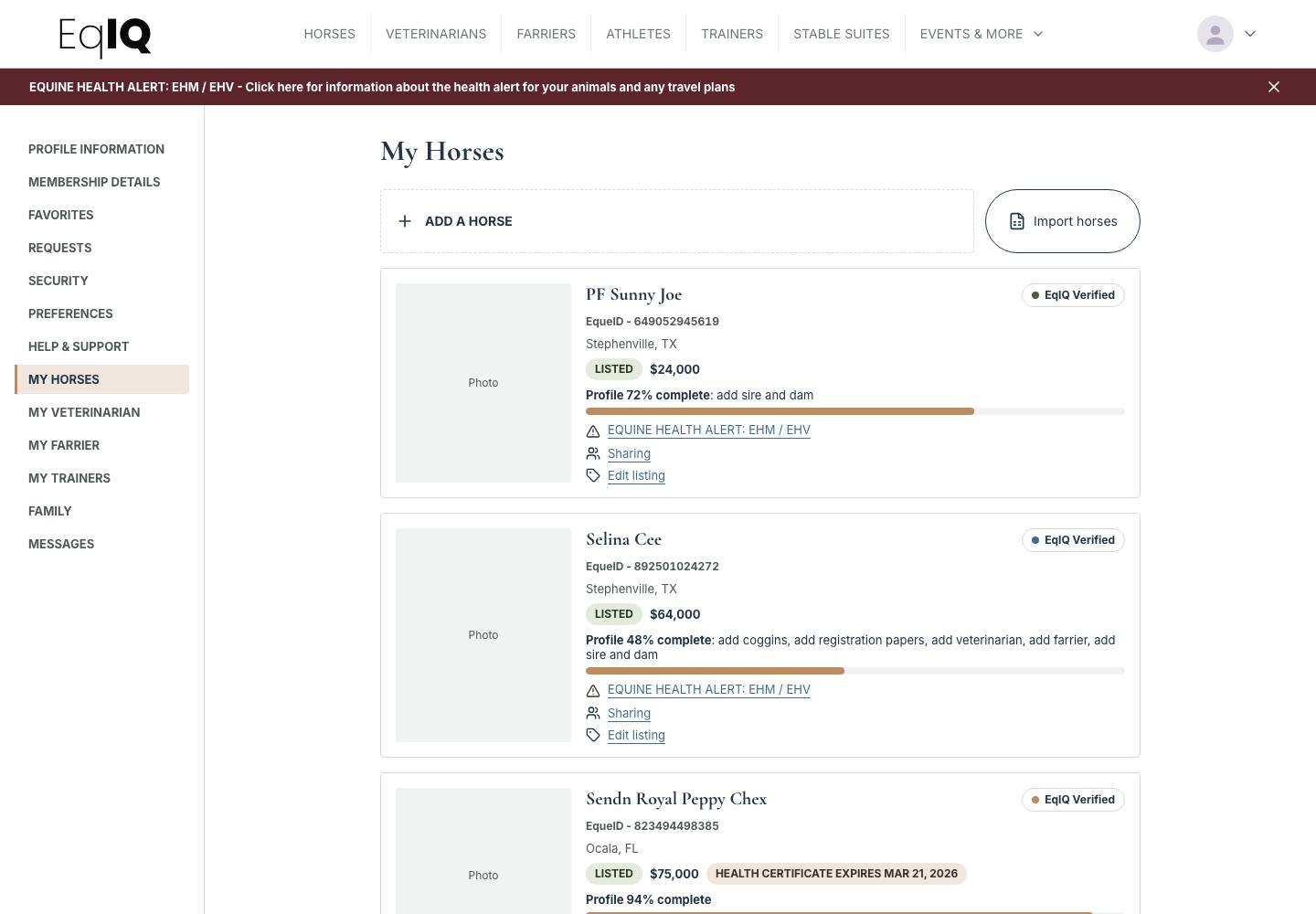Click the $64,000 price text

click(675, 614)
